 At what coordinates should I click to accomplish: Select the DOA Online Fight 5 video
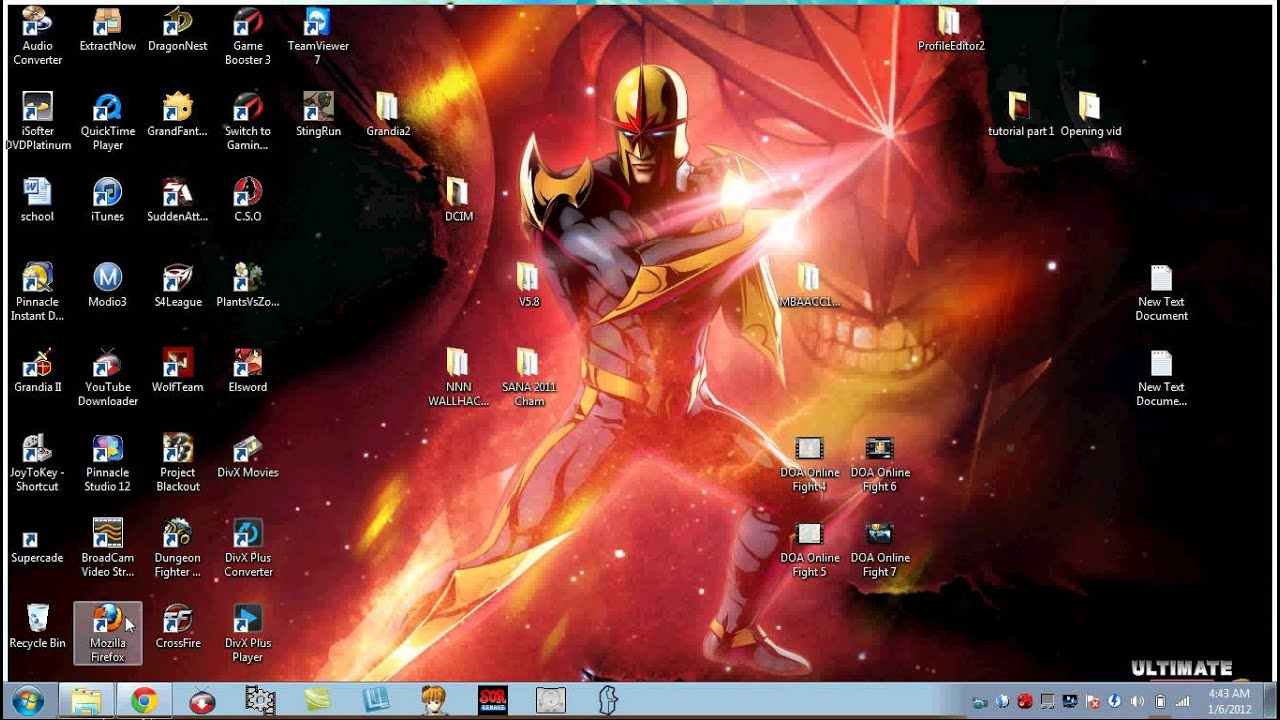pos(809,548)
